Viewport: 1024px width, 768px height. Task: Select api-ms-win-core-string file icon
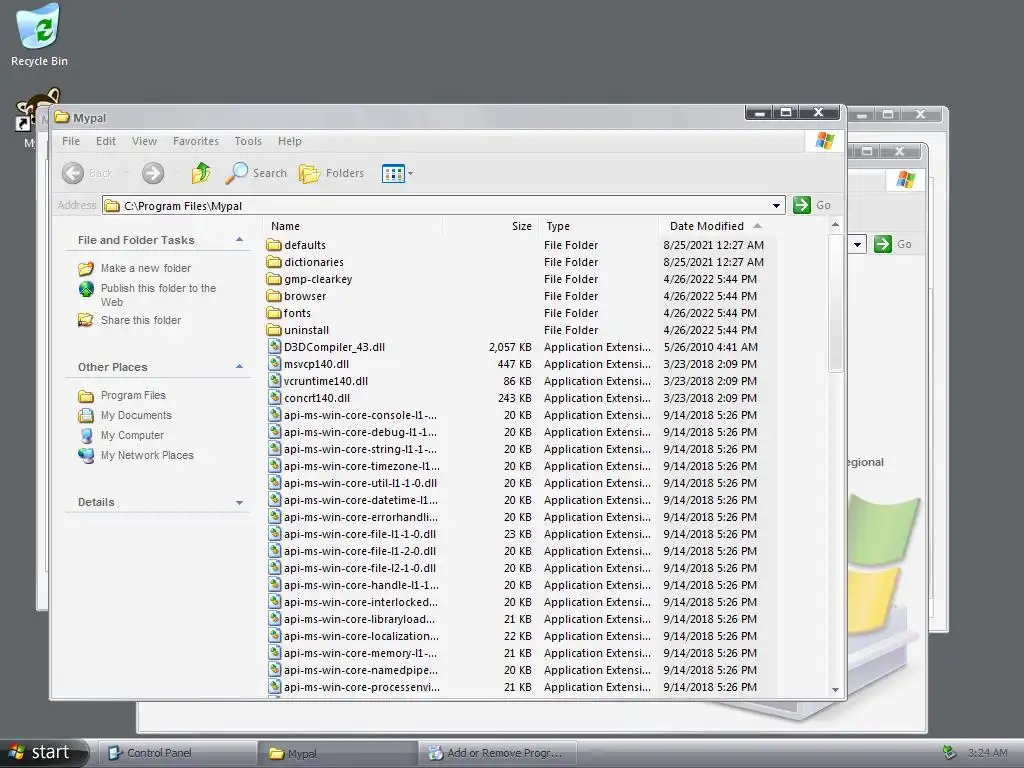point(275,449)
